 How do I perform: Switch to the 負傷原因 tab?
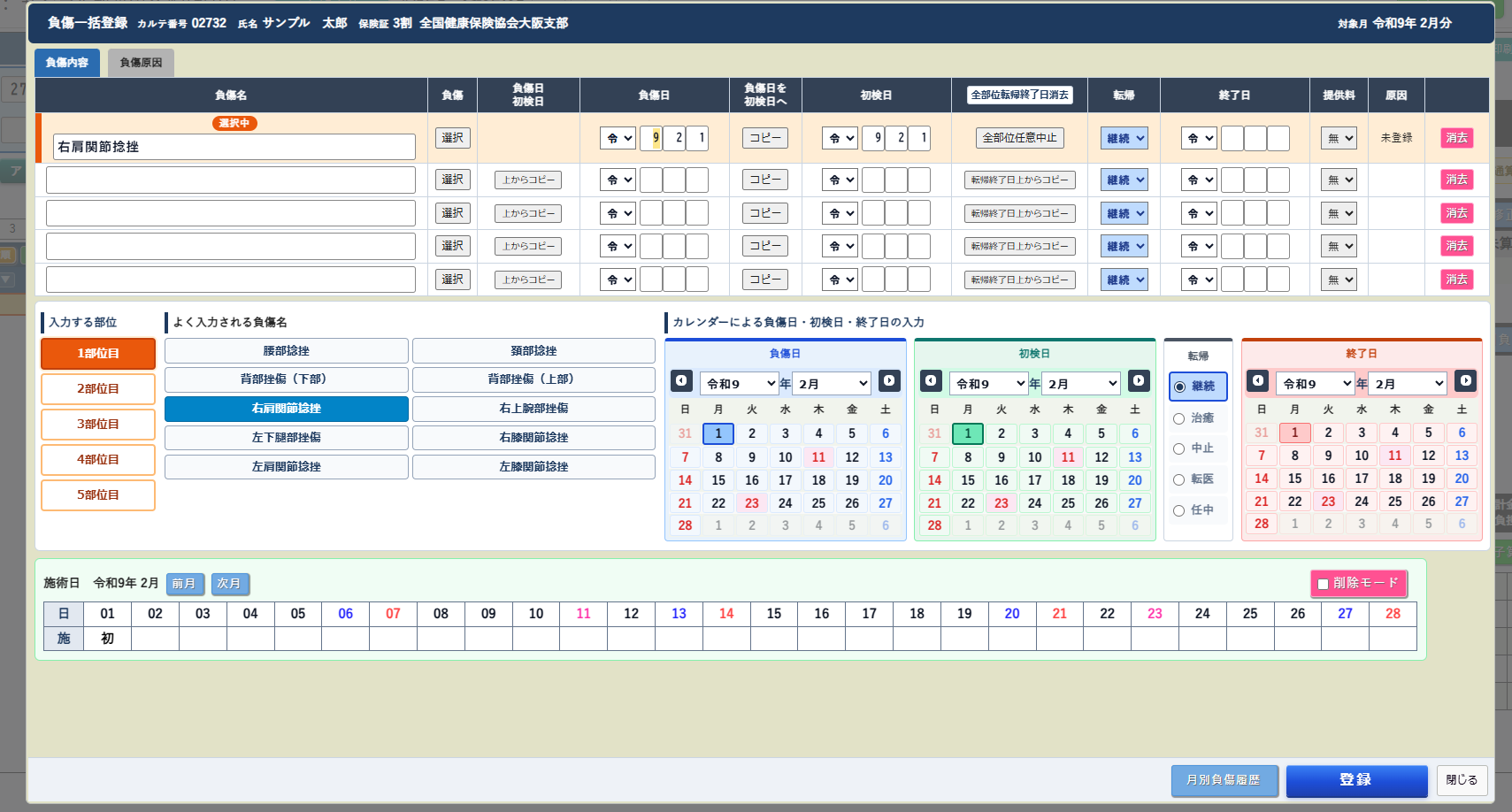tap(141, 63)
